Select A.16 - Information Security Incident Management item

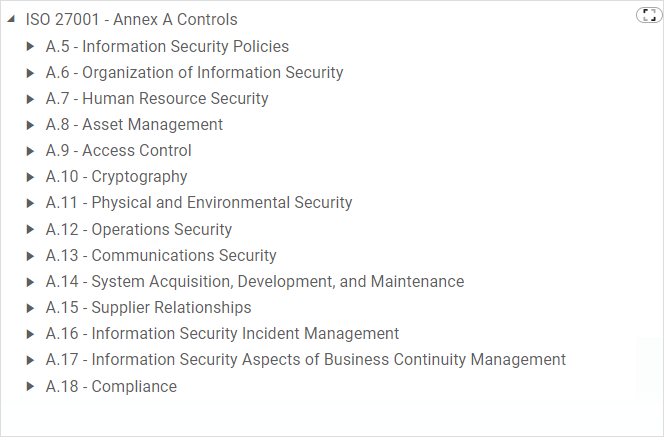pyautogui.click(x=222, y=334)
